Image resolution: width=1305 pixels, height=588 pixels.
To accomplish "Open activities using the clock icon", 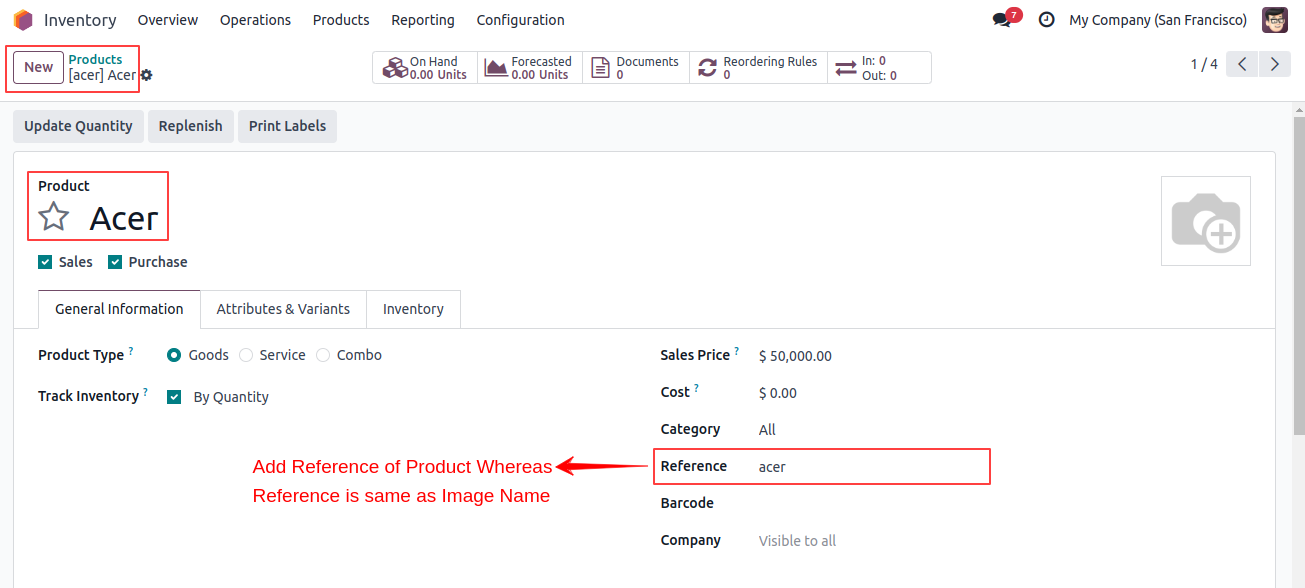I will click(x=1046, y=19).
